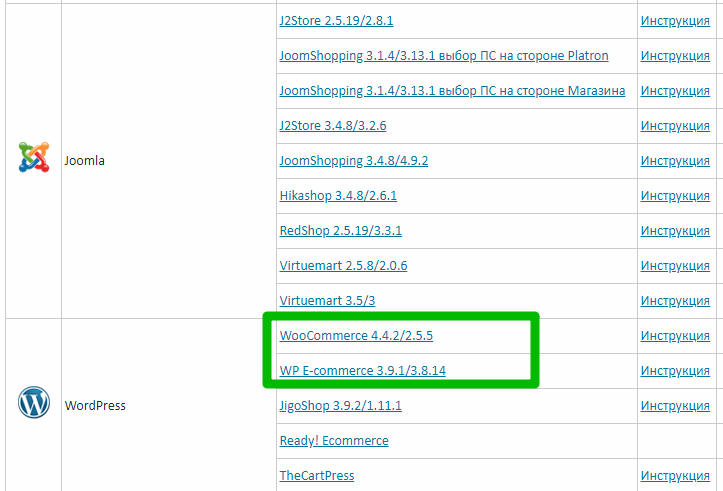Open the WP E-commerce 3.9.1/3.8.14 link
Viewport: 723px width, 491px height.
(x=362, y=371)
